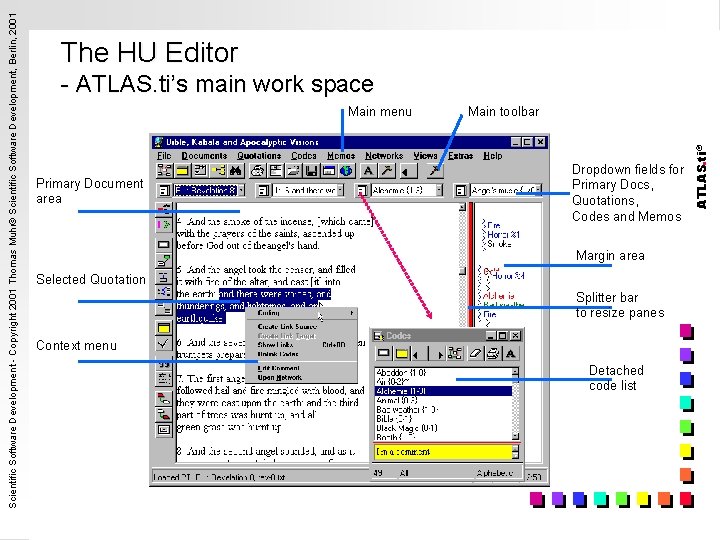Open the Network view toolbar icon
Viewport: 720px width, 540px height.
(x=164, y=171)
